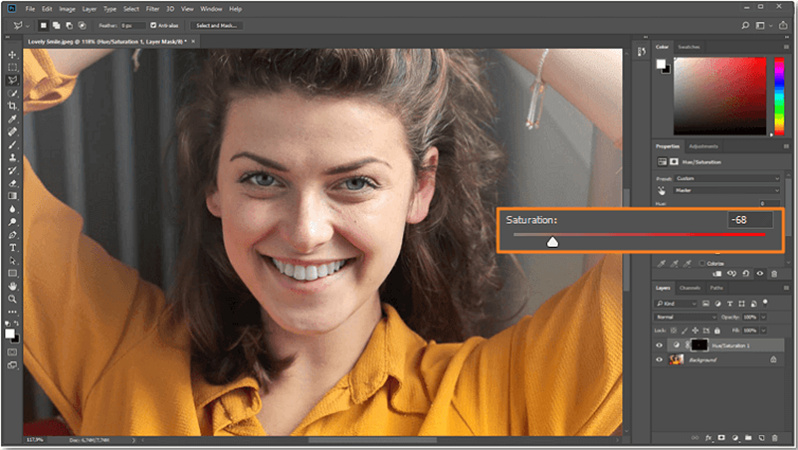Click the Saturation value field showing -68
Screen dimensions: 798x450
click(750, 219)
